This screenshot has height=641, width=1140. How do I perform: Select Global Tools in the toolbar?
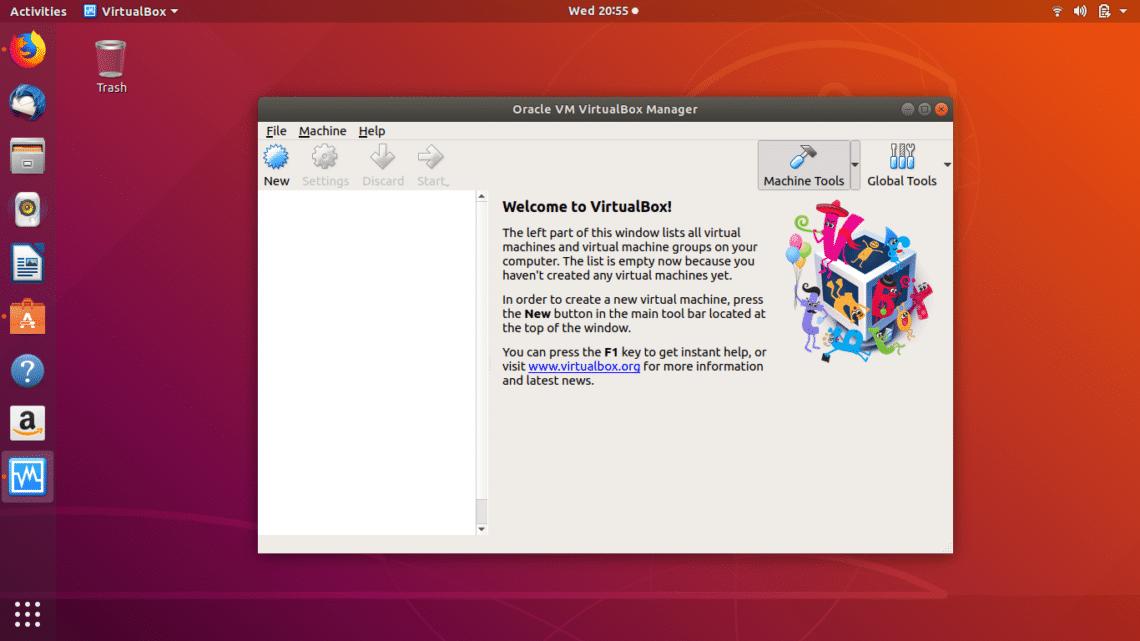[x=902, y=163]
